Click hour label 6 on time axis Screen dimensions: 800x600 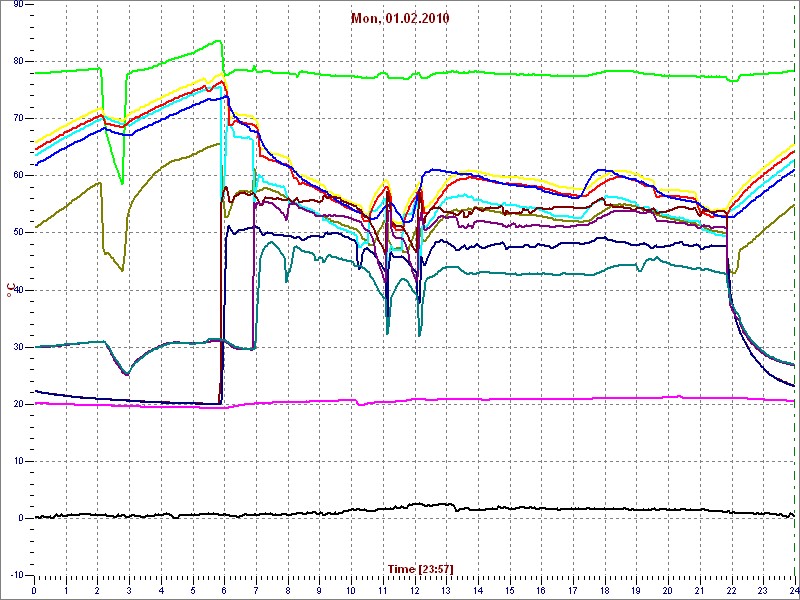(224, 590)
